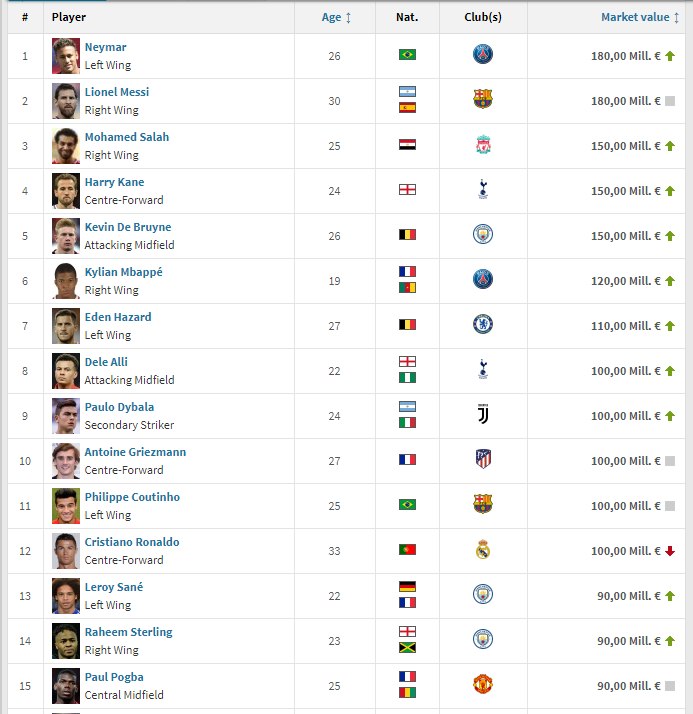Click the Tottenham crest in Harry Kane's row
The height and width of the screenshot is (714, 693).
[x=483, y=189]
